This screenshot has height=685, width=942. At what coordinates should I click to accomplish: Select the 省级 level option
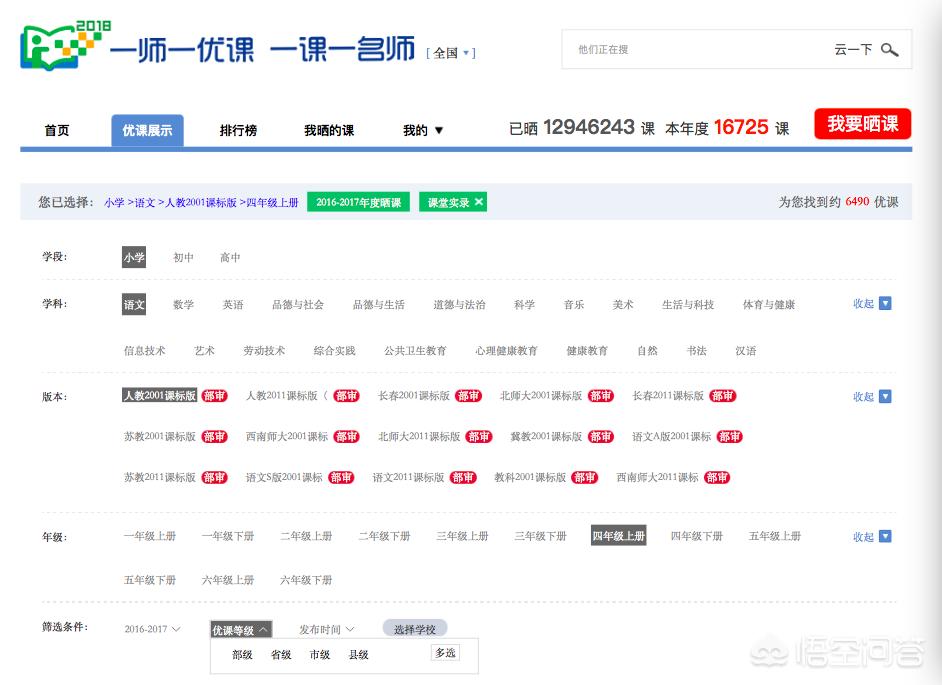click(x=281, y=655)
